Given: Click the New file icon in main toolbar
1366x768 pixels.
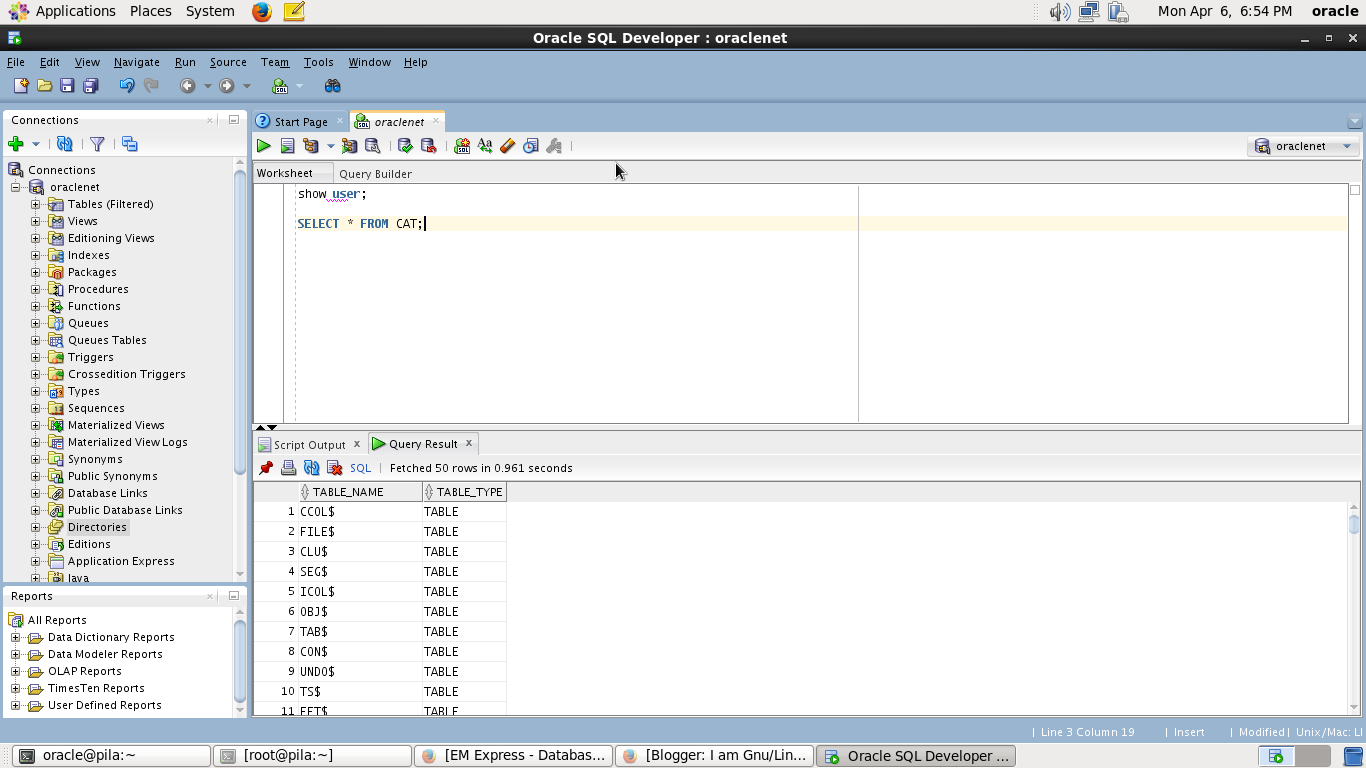Looking at the screenshot, I should [x=21, y=86].
